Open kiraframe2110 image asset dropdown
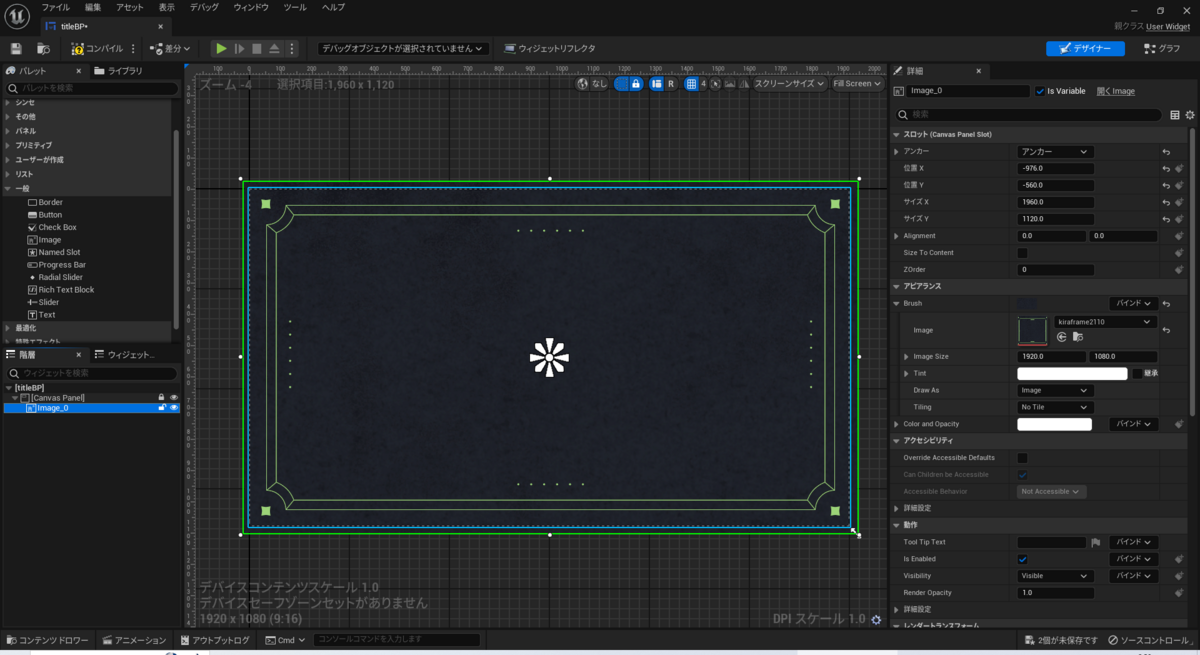The image size is (1200, 655). pos(1105,322)
